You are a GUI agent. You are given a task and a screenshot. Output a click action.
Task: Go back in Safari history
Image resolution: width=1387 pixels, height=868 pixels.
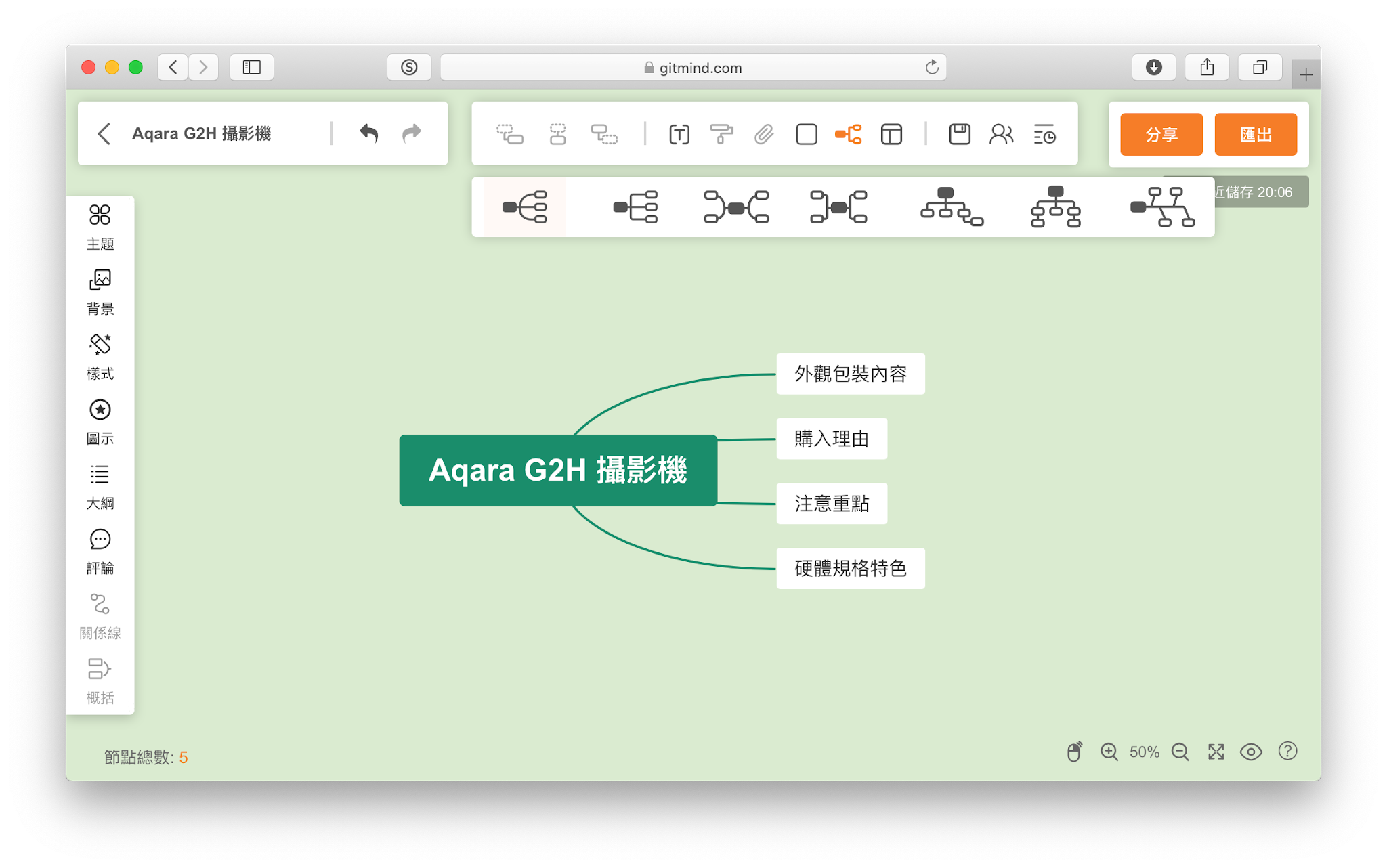click(173, 67)
